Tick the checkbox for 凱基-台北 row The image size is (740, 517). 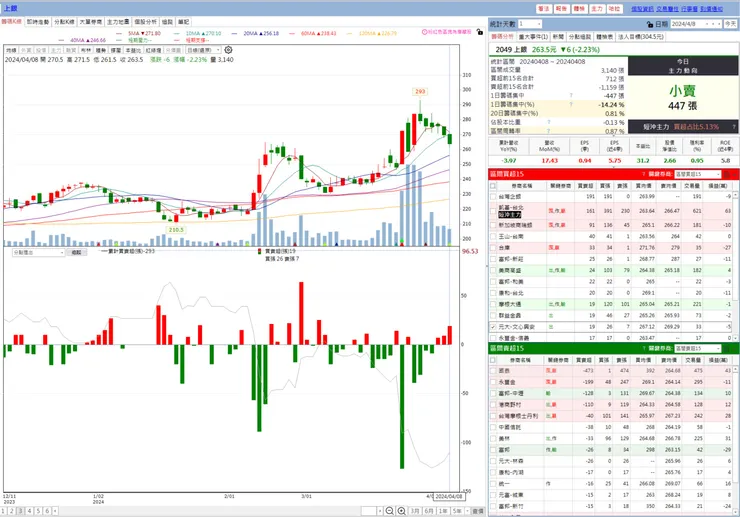point(493,211)
